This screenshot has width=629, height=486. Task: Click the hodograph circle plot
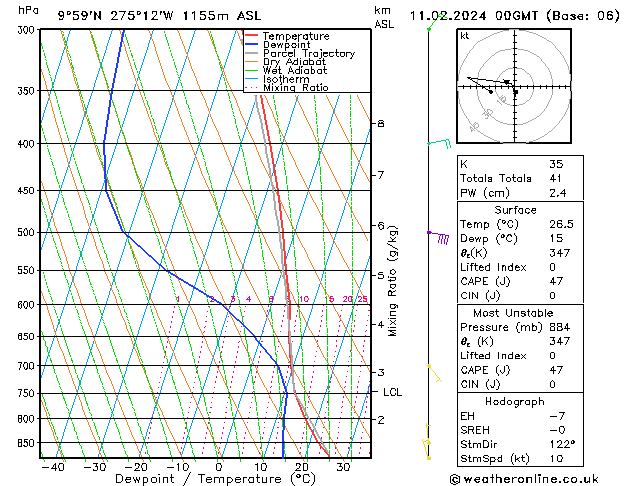tap(514, 88)
